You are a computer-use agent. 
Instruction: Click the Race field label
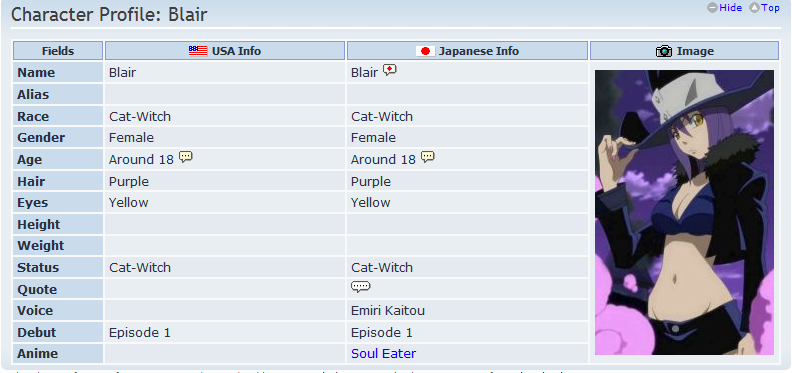click(33, 117)
